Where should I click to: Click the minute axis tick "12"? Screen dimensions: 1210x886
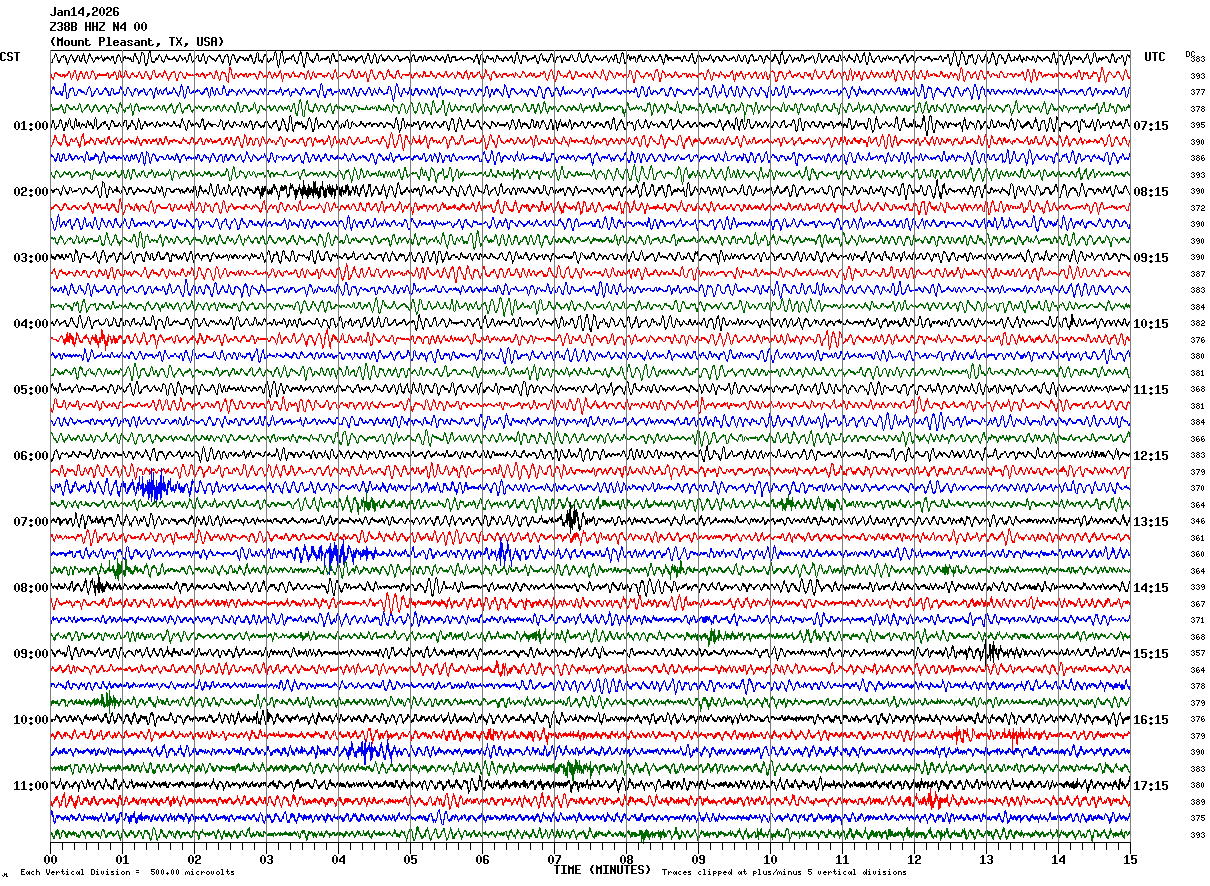tap(914, 859)
